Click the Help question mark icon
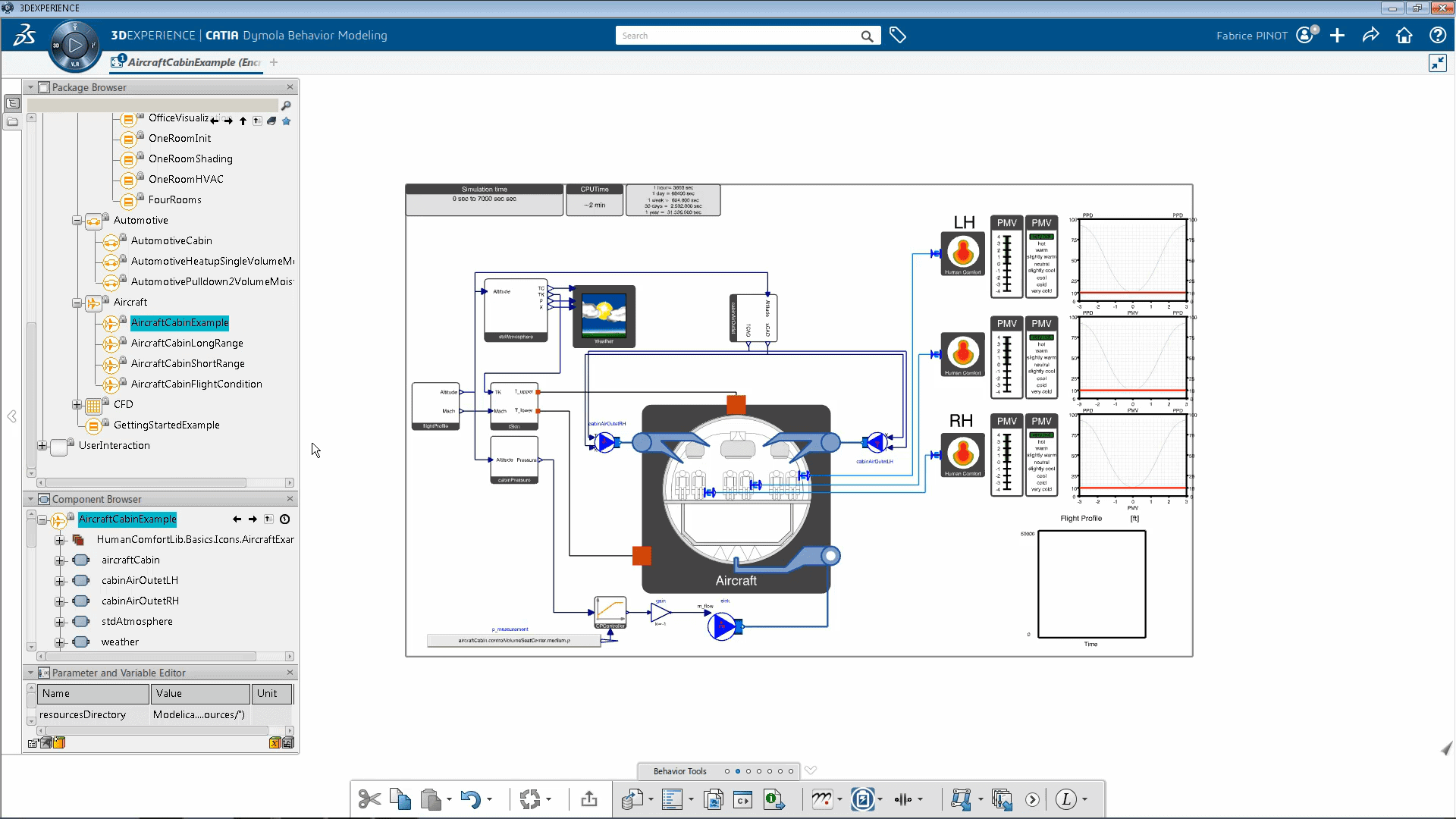Viewport: 1456px width, 819px height. [1437, 36]
